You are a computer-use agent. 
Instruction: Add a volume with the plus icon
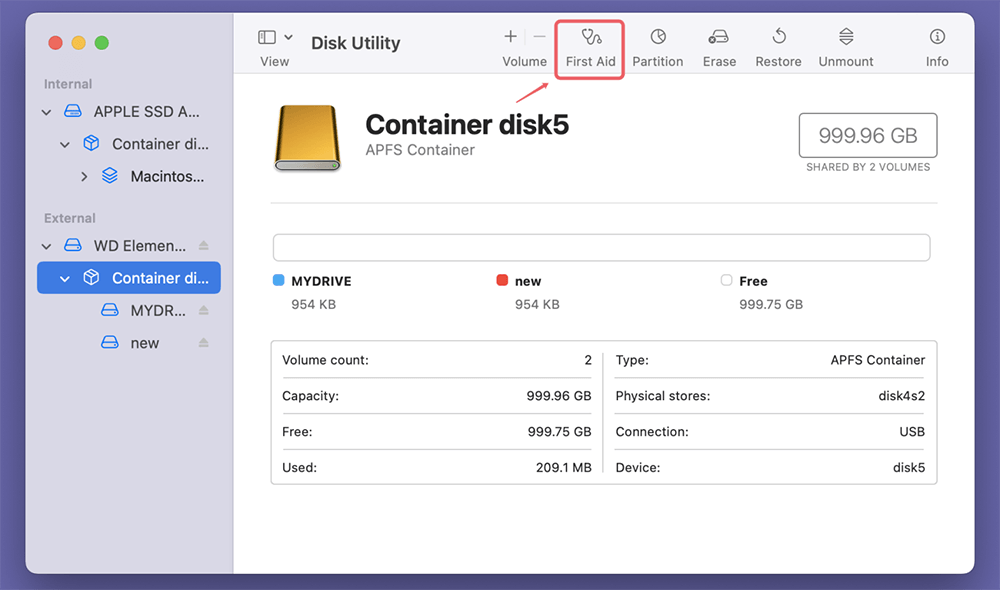(x=510, y=37)
